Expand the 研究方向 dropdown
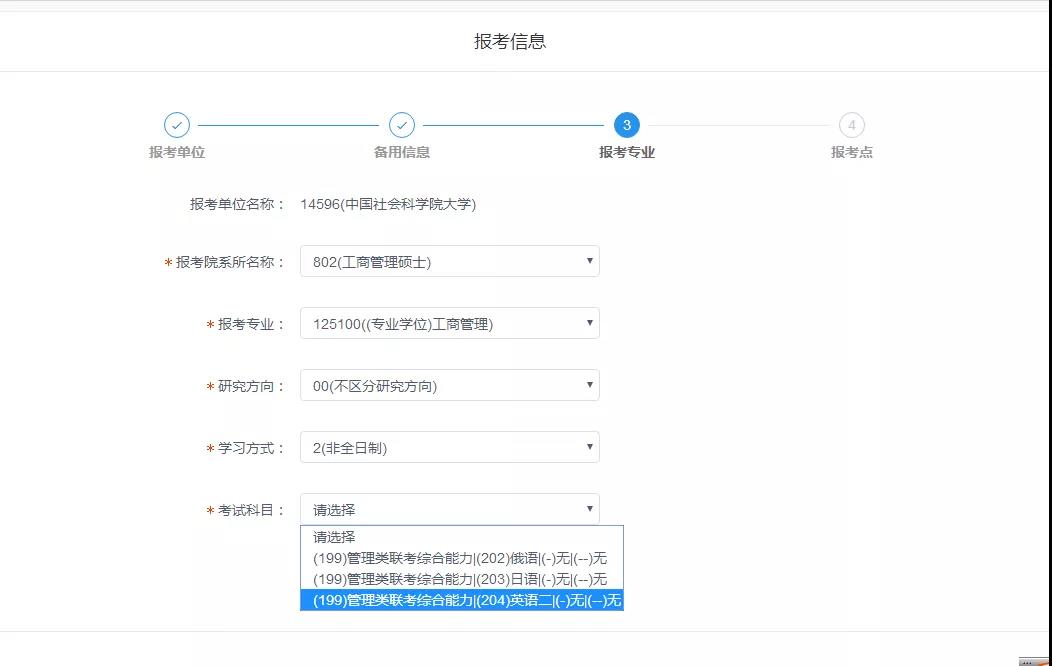Screen dimensions: 1052x666 pyautogui.click(x=449, y=386)
